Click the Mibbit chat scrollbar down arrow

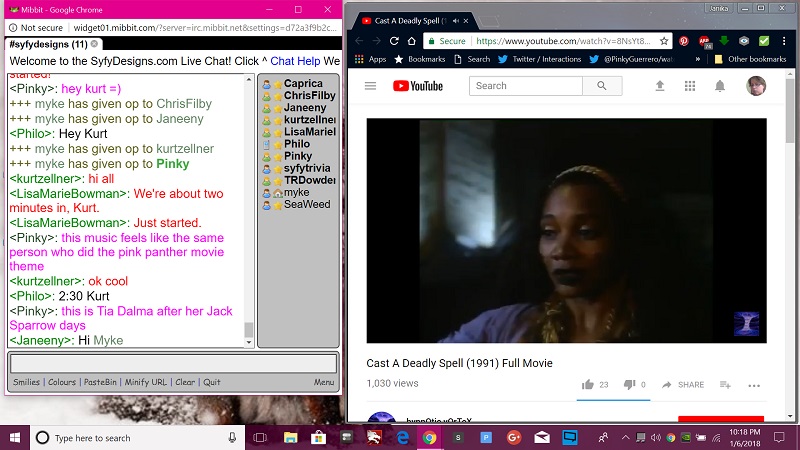(x=249, y=343)
